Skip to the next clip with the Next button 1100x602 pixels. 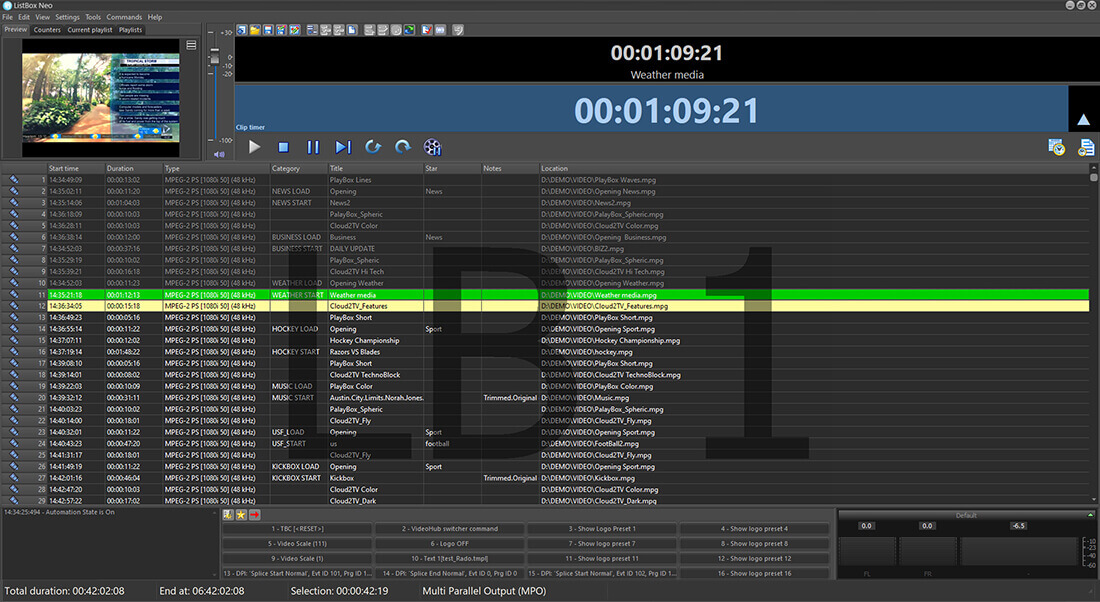pyautogui.click(x=342, y=147)
